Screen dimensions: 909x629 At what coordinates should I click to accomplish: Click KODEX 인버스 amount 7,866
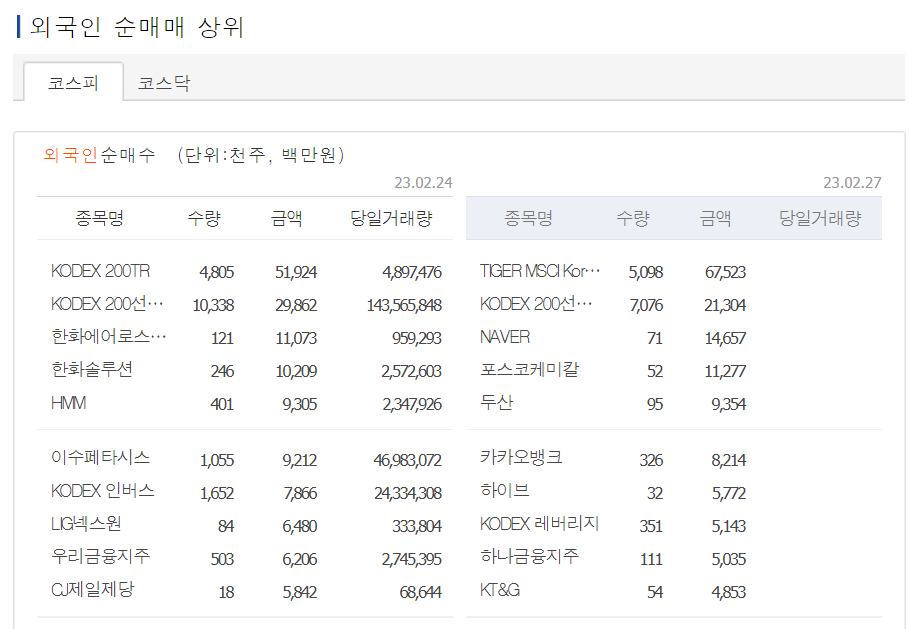[x=300, y=493]
